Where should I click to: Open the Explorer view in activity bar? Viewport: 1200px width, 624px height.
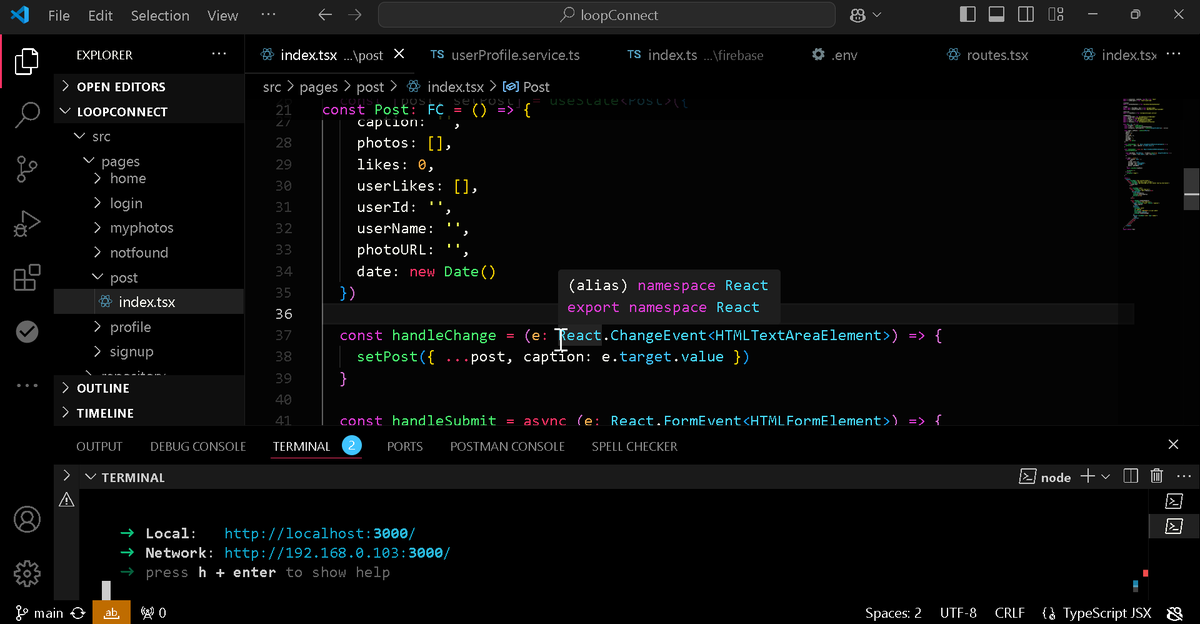27,61
